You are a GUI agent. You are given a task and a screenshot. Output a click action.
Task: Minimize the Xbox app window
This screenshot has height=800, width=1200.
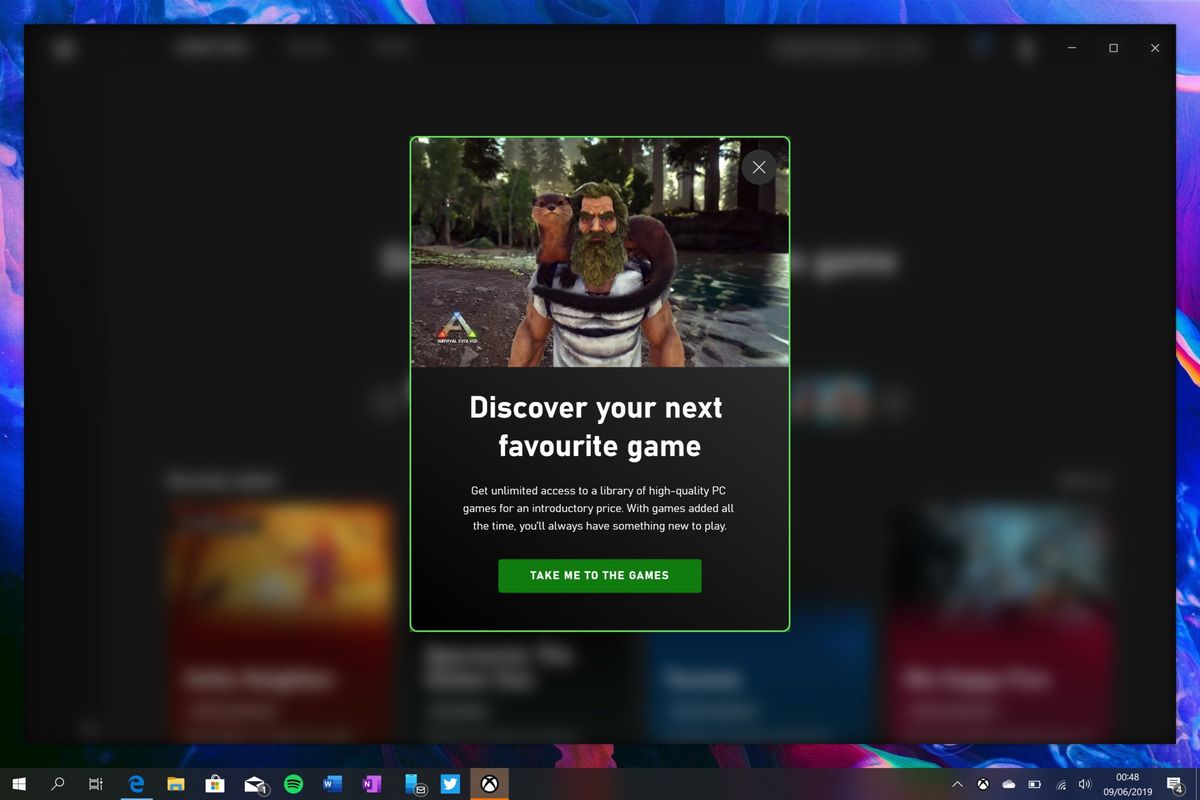coord(1071,48)
